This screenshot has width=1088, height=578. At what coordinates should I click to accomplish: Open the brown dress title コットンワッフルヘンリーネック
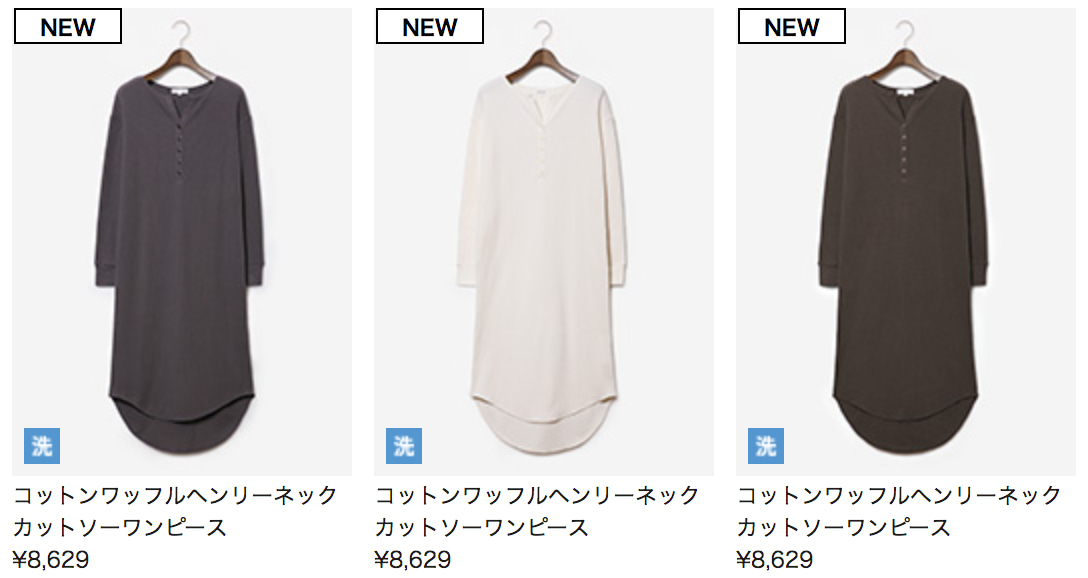[x=900, y=495]
